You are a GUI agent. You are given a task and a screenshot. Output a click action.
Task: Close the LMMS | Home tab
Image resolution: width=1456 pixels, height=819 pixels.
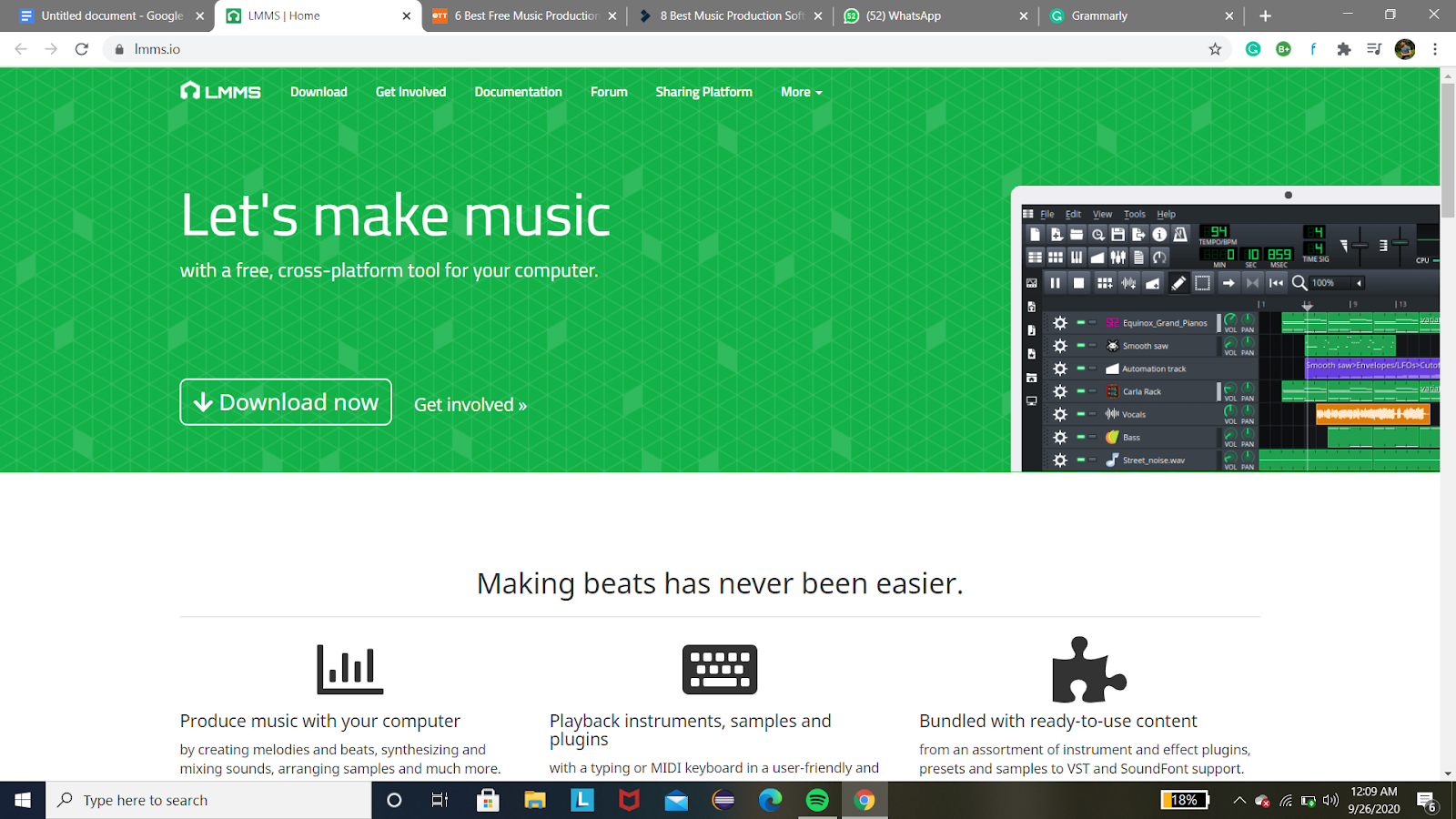point(407,15)
